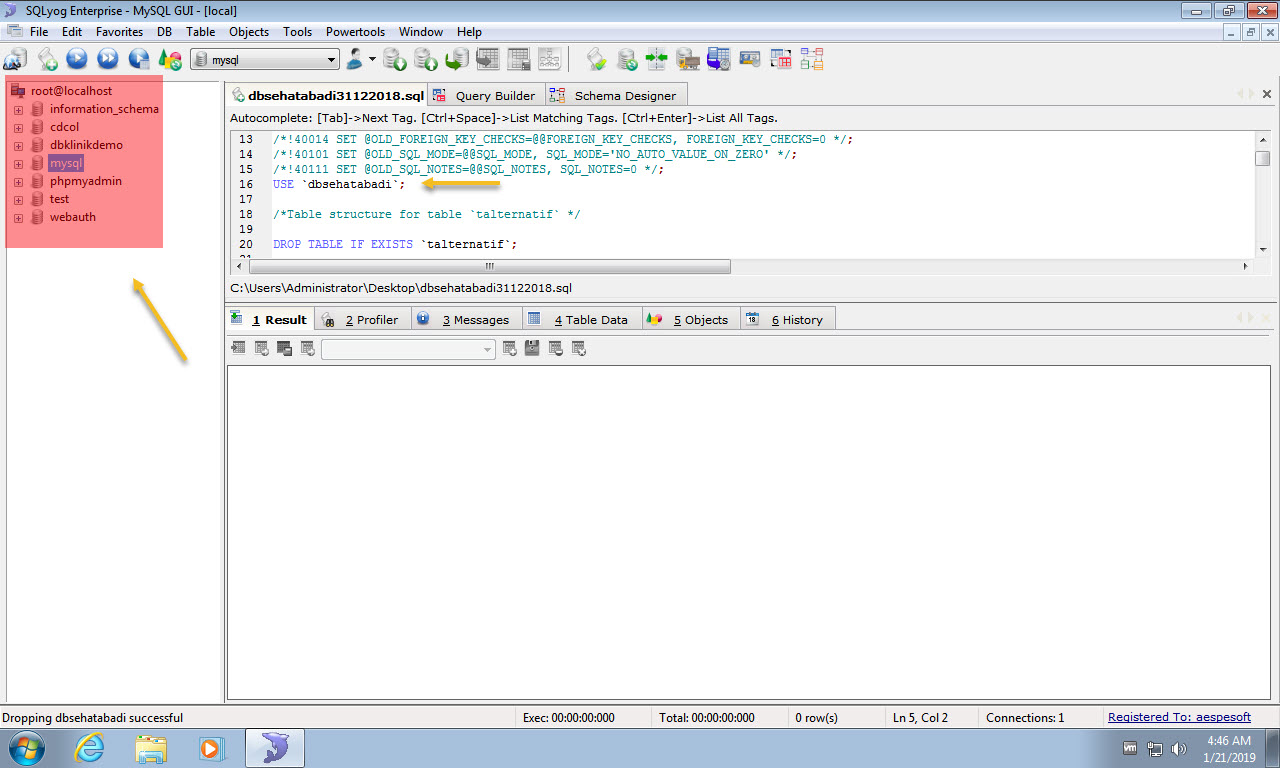Click the Query Builder toolbar icon
This screenshot has width=1280, height=768.
(x=781, y=59)
